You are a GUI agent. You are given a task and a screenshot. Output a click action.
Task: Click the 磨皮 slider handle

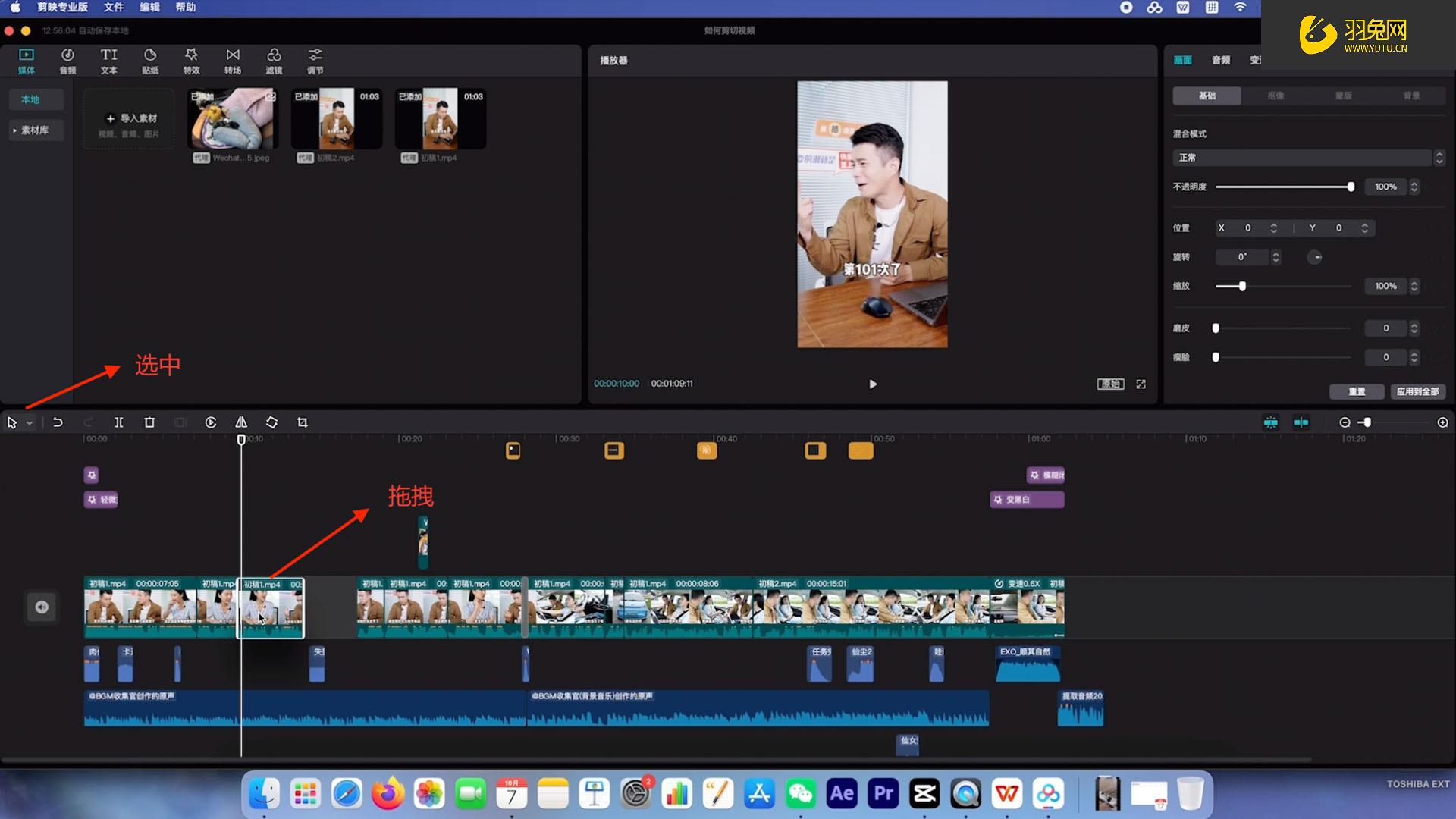[x=1216, y=328]
